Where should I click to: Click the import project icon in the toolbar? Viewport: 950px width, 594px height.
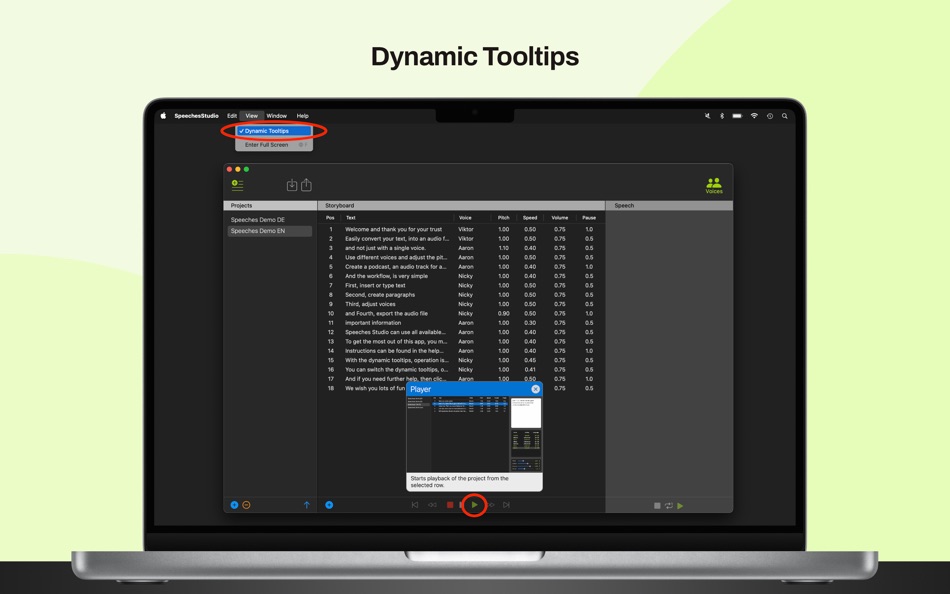pyautogui.click(x=293, y=184)
